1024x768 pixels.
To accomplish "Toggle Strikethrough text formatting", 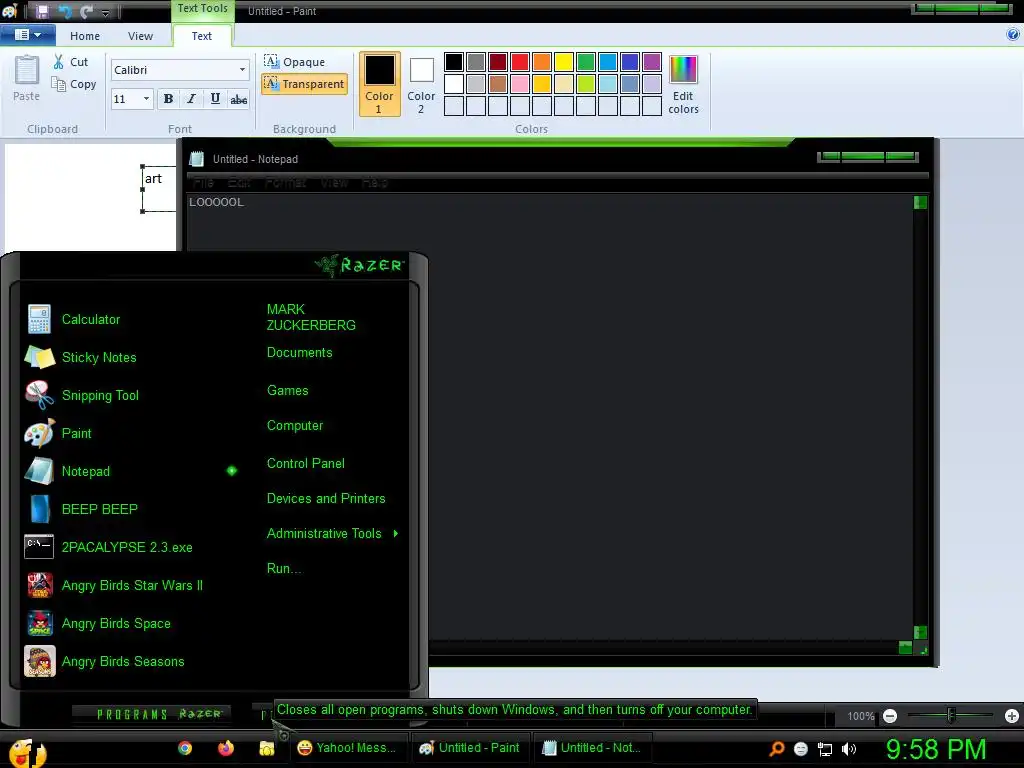I will (x=238, y=99).
